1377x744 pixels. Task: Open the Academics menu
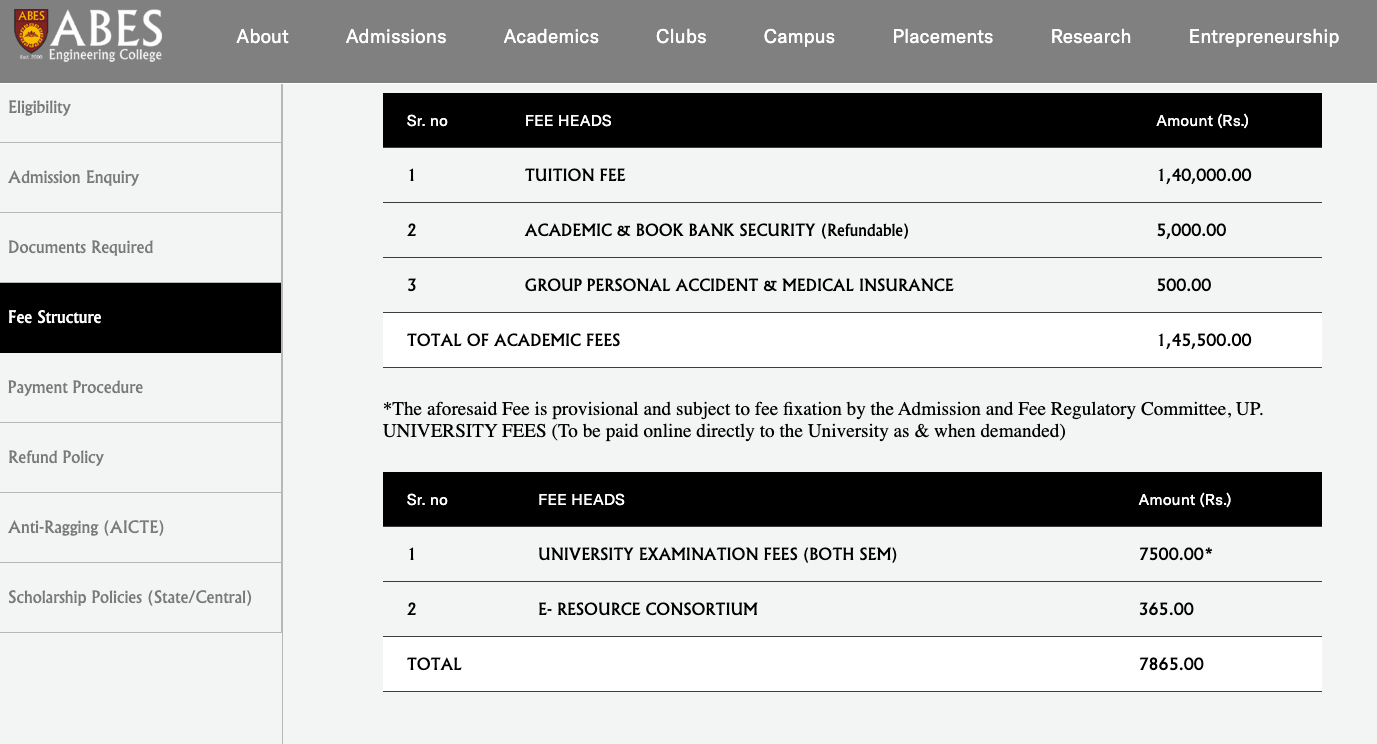pos(550,36)
